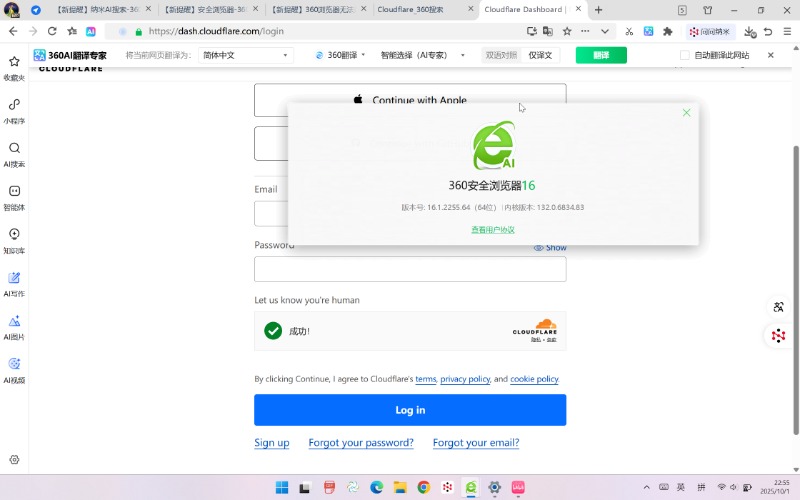This screenshot has height=500, width=800.
Task: Open the extensions puzzle icon
Action: tap(667, 32)
